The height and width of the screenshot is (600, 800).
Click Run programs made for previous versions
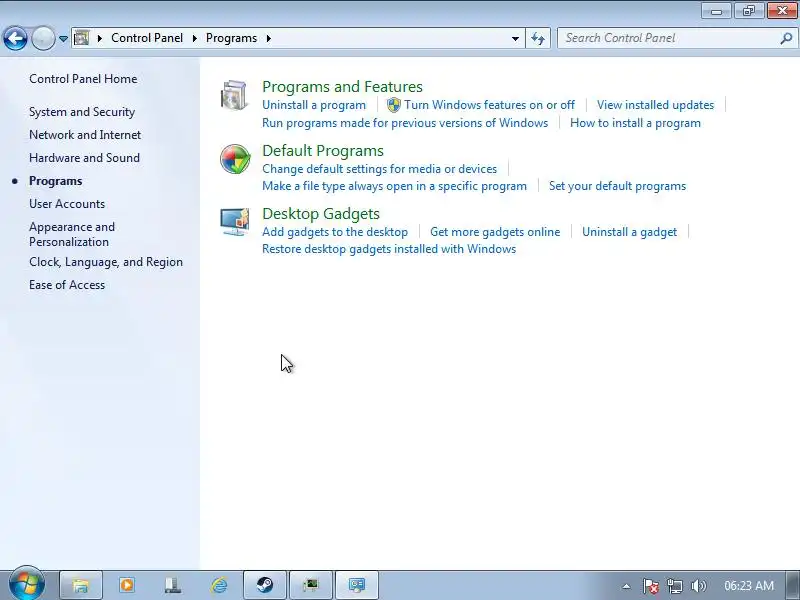[x=405, y=123]
